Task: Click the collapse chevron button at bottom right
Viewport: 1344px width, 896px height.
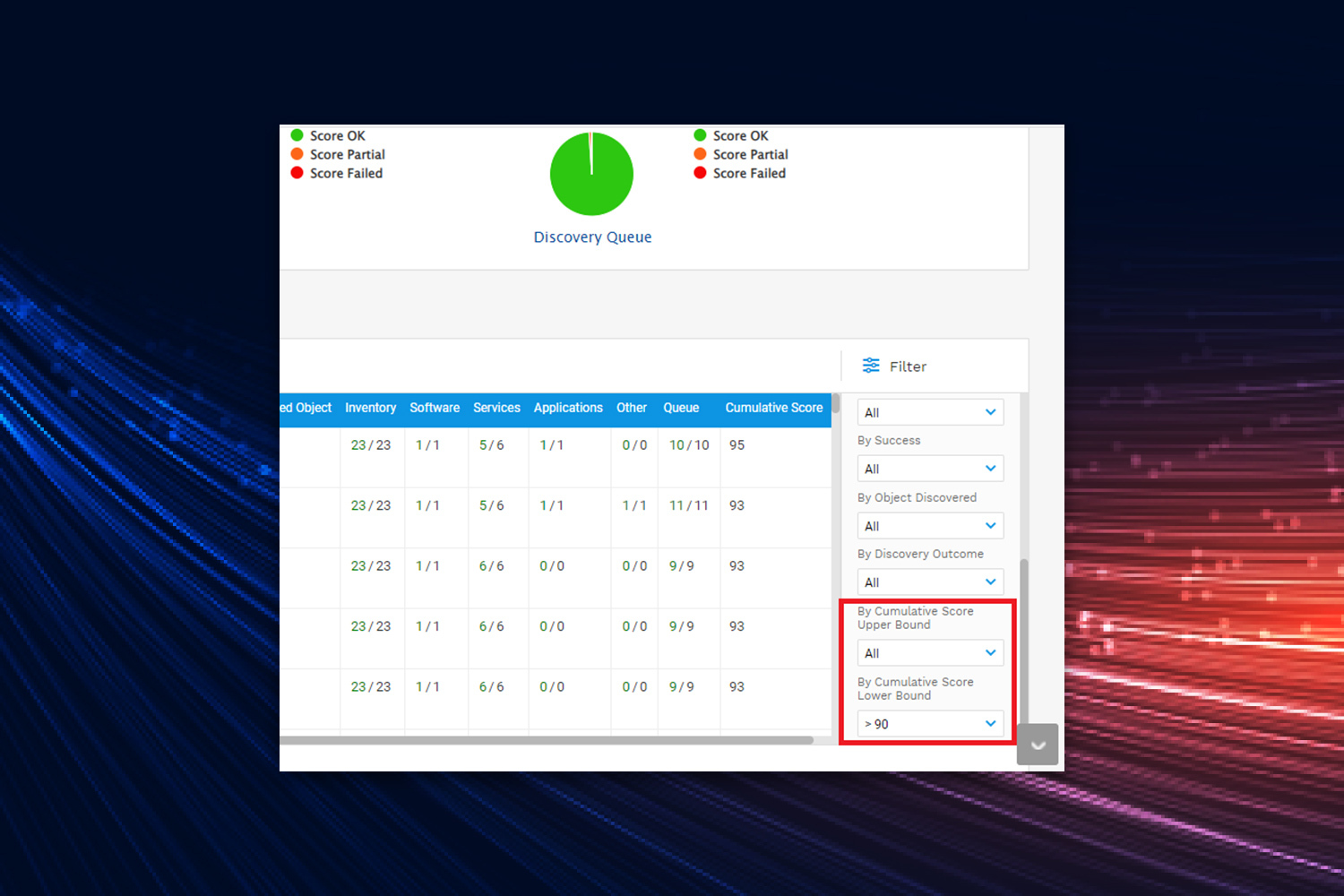Action: 1037,744
